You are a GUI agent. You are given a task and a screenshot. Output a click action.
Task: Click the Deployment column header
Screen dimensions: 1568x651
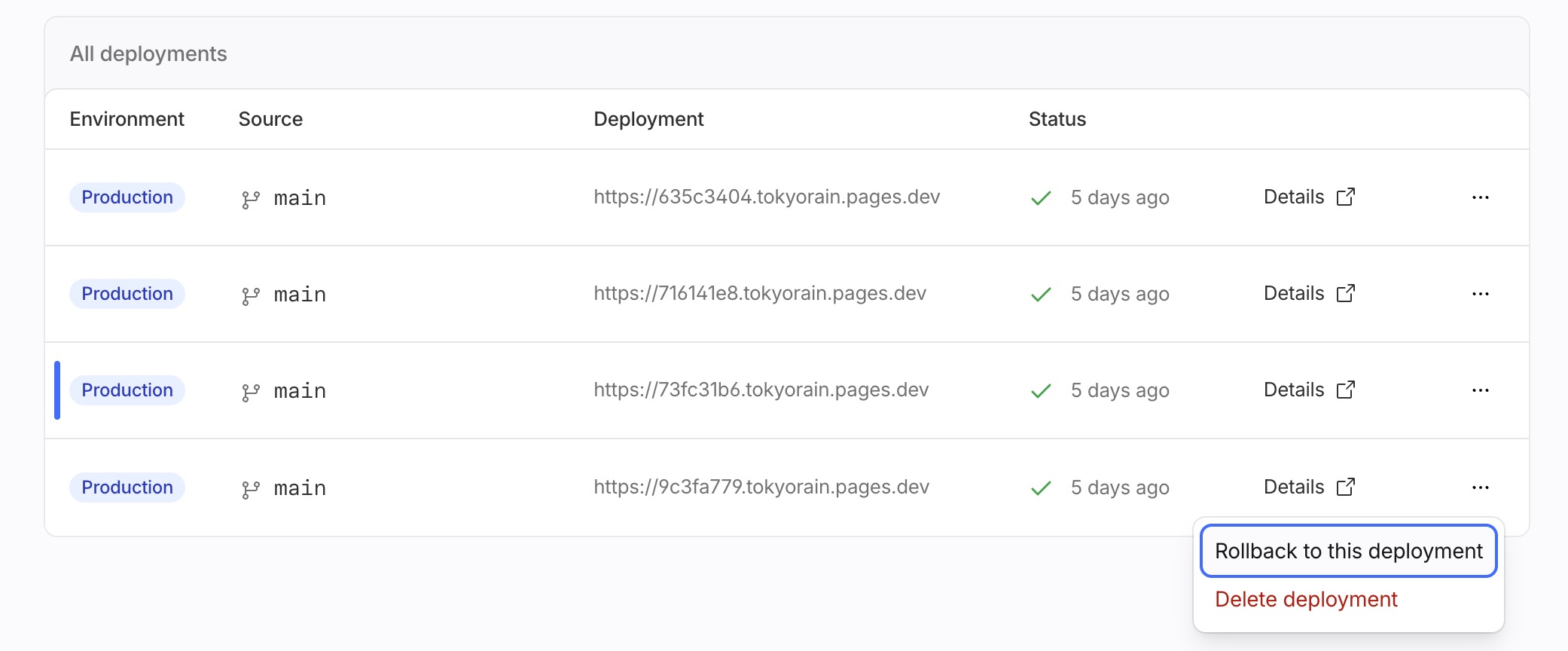[648, 119]
